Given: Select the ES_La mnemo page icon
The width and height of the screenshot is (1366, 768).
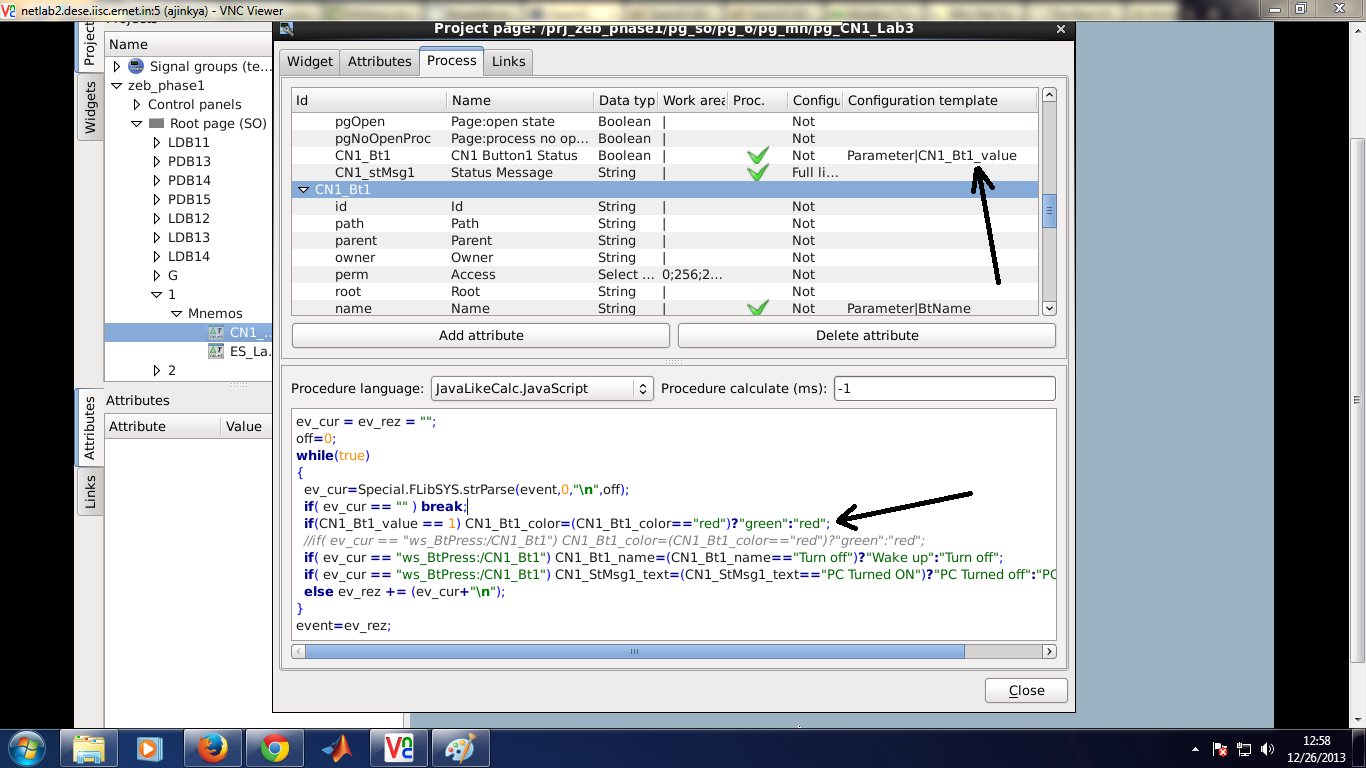Looking at the screenshot, I should (216, 351).
